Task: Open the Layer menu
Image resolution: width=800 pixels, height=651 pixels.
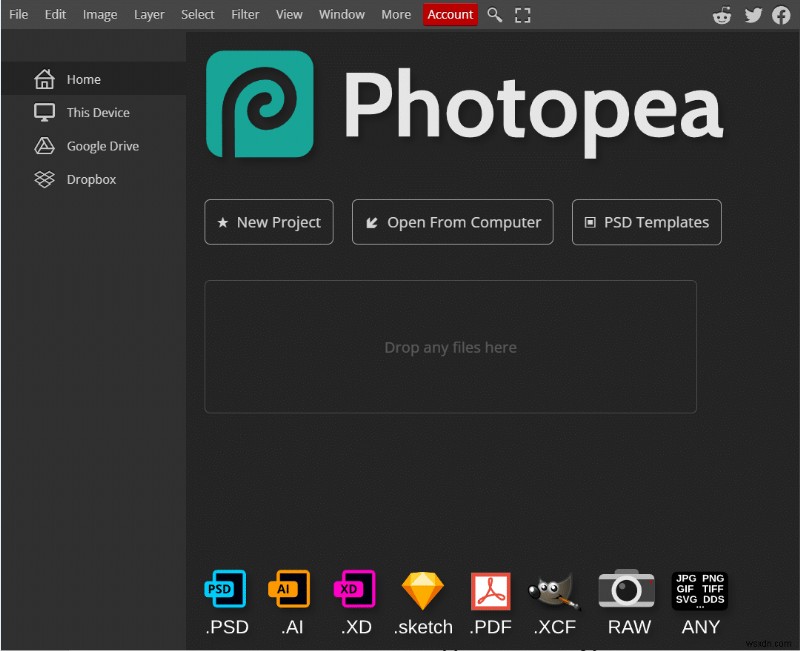Action: (149, 14)
